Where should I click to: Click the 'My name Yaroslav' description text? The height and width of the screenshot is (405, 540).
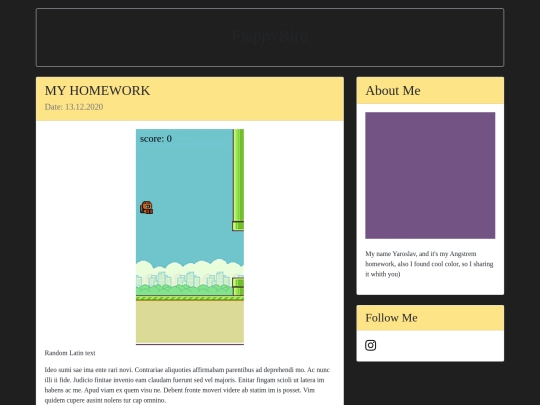click(x=429, y=264)
